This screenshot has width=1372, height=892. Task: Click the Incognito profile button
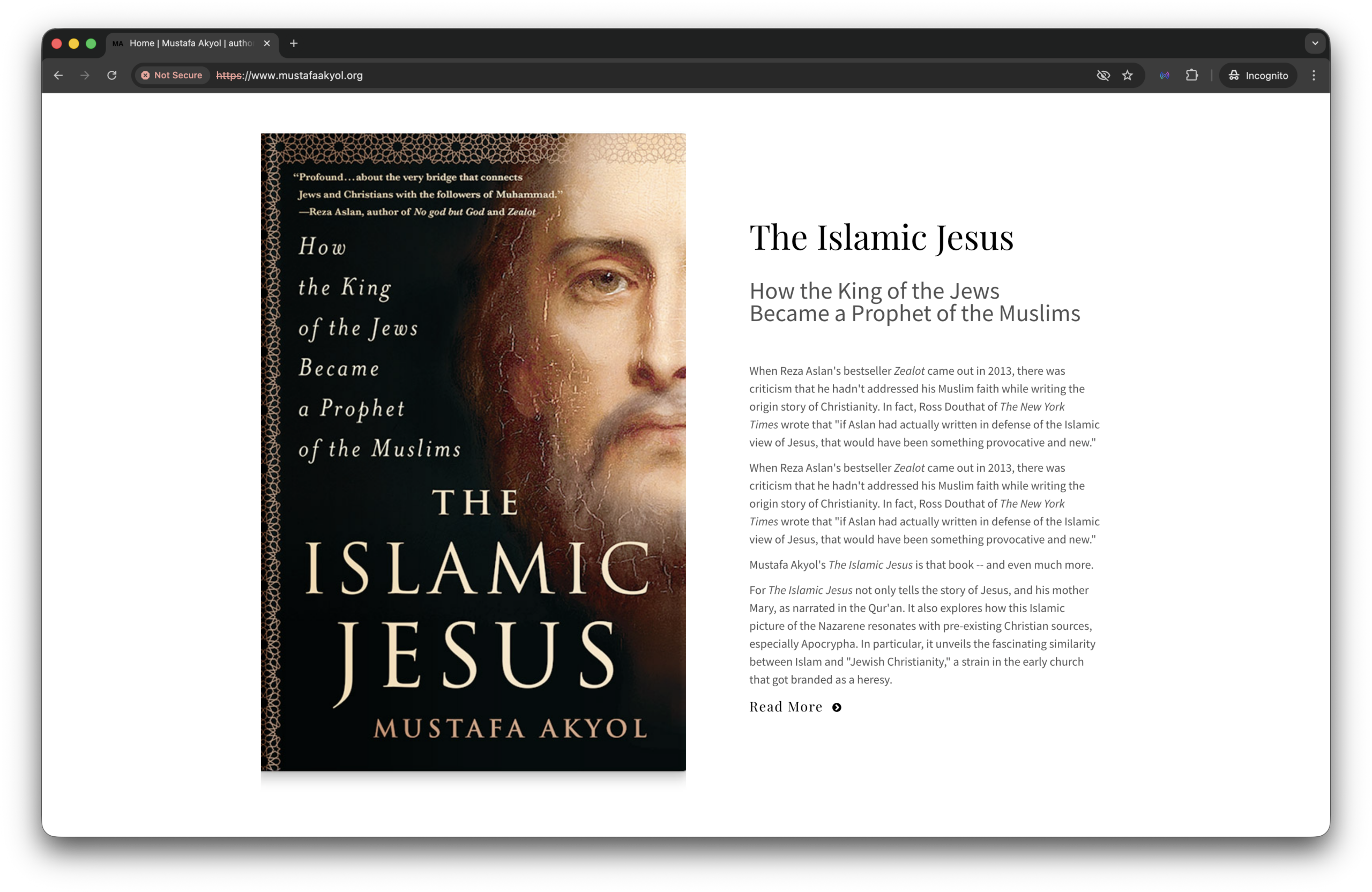click(1258, 76)
